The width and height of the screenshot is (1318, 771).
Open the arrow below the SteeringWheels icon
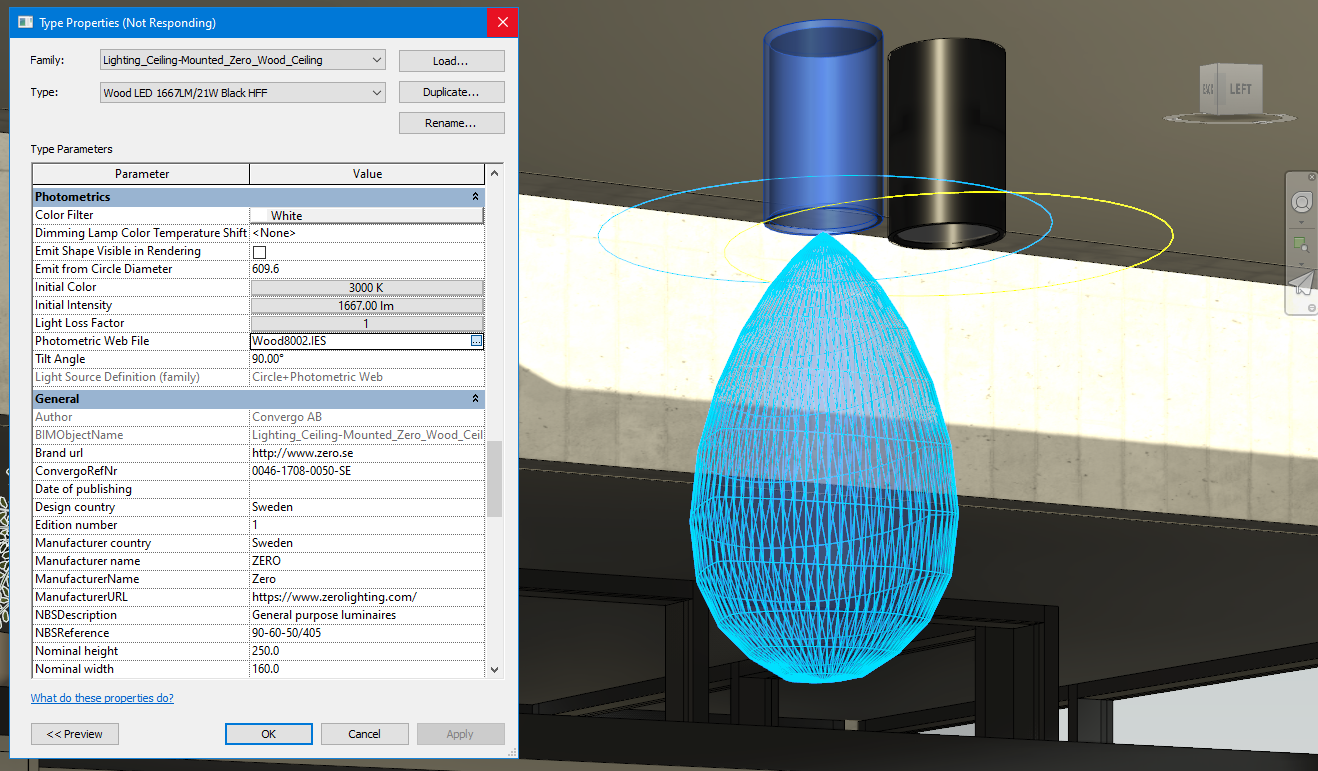click(1301, 221)
